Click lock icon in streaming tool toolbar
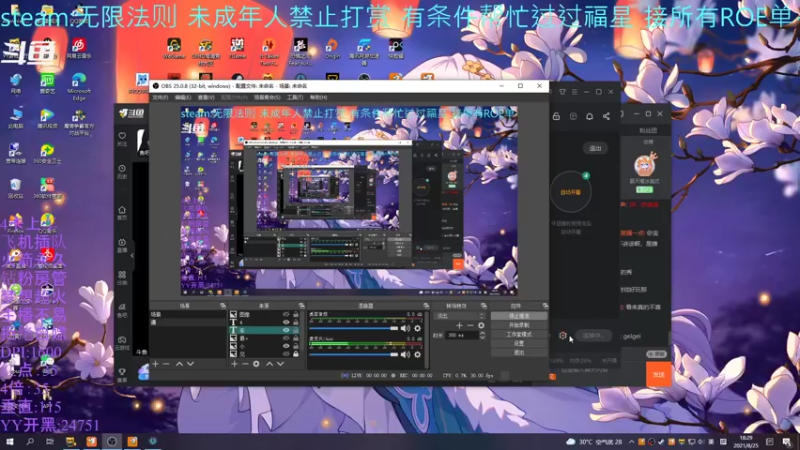 pos(556,116)
